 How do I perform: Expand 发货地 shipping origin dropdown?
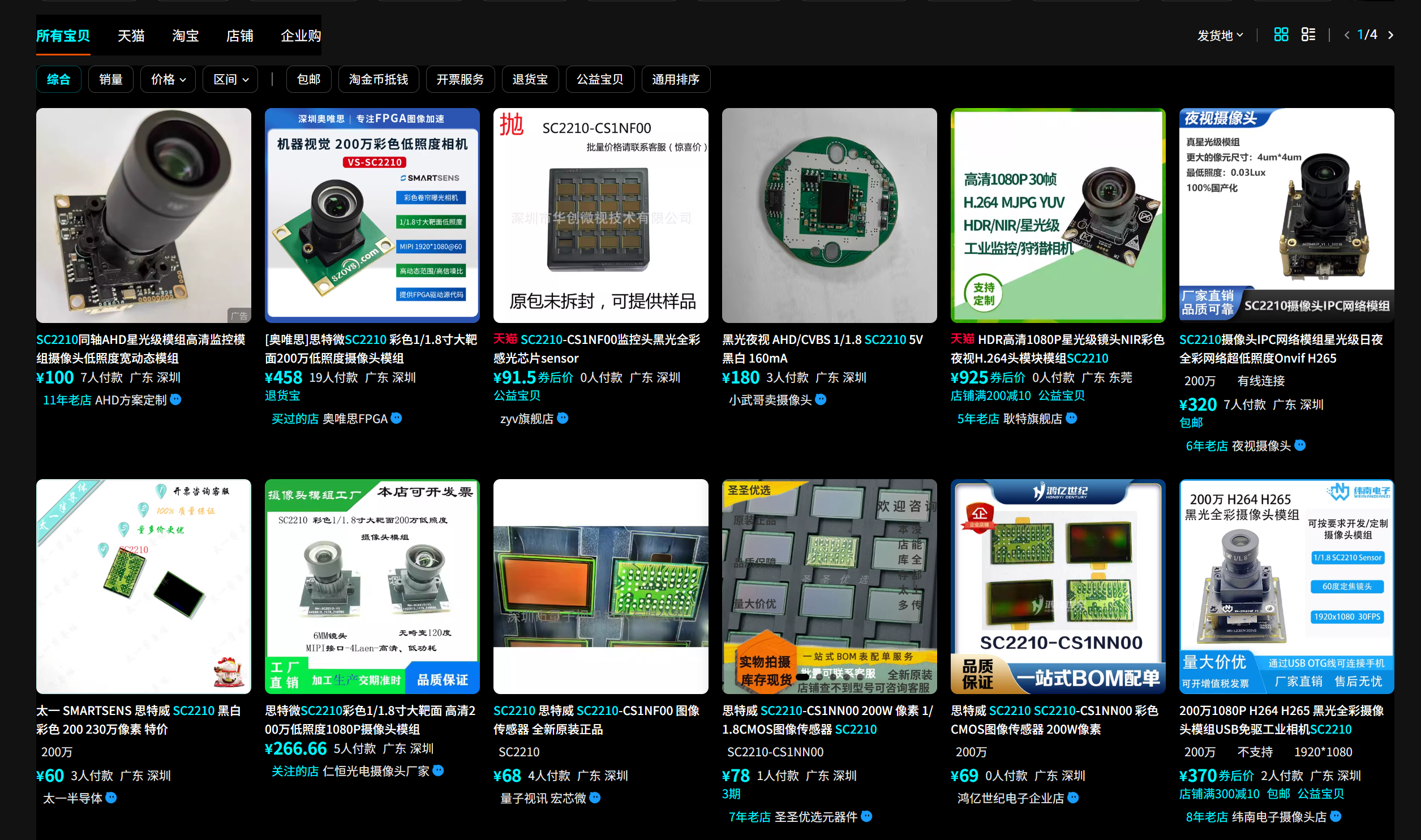pyautogui.click(x=1220, y=35)
